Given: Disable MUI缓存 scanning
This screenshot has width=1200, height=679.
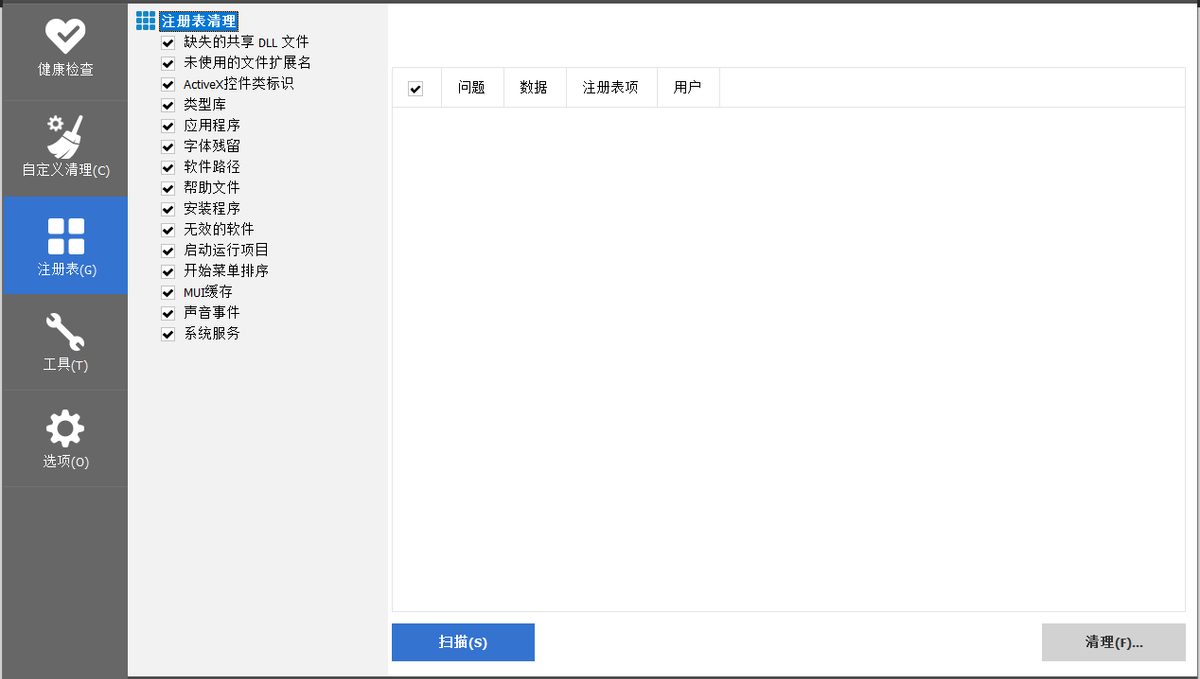Looking at the screenshot, I should coord(167,291).
